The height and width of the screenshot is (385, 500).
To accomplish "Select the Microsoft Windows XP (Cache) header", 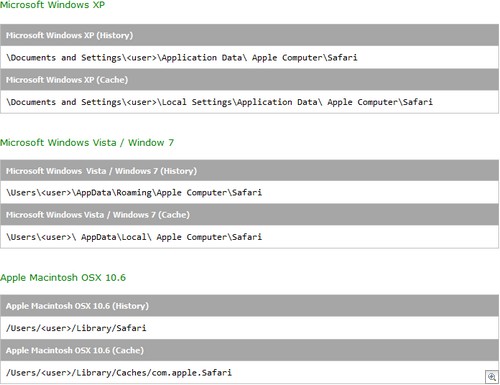I will tap(249, 80).
